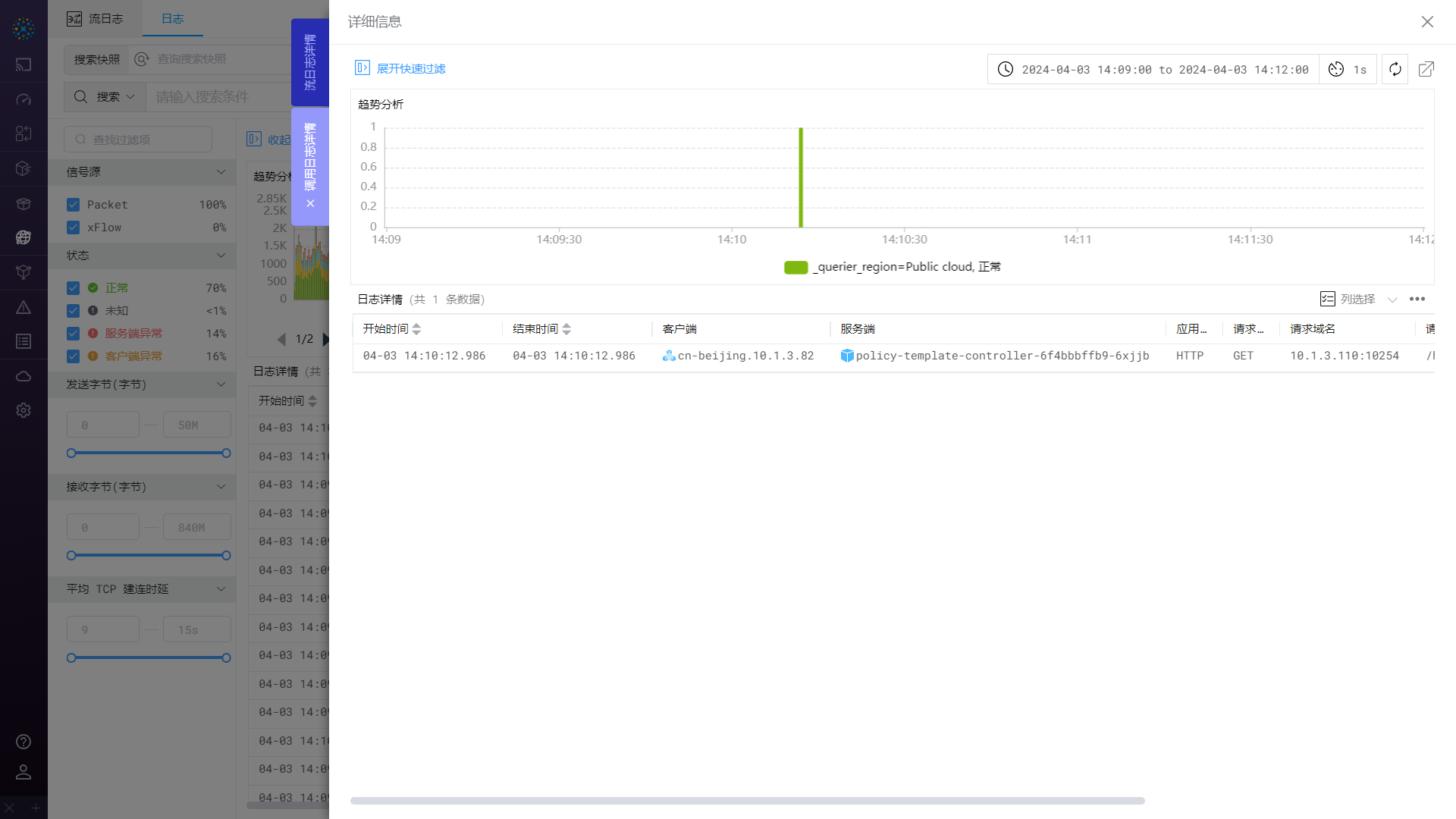1456x819 pixels.
Task: Click the alert triangle sidebar icon
Action: (x=24, y=307)
